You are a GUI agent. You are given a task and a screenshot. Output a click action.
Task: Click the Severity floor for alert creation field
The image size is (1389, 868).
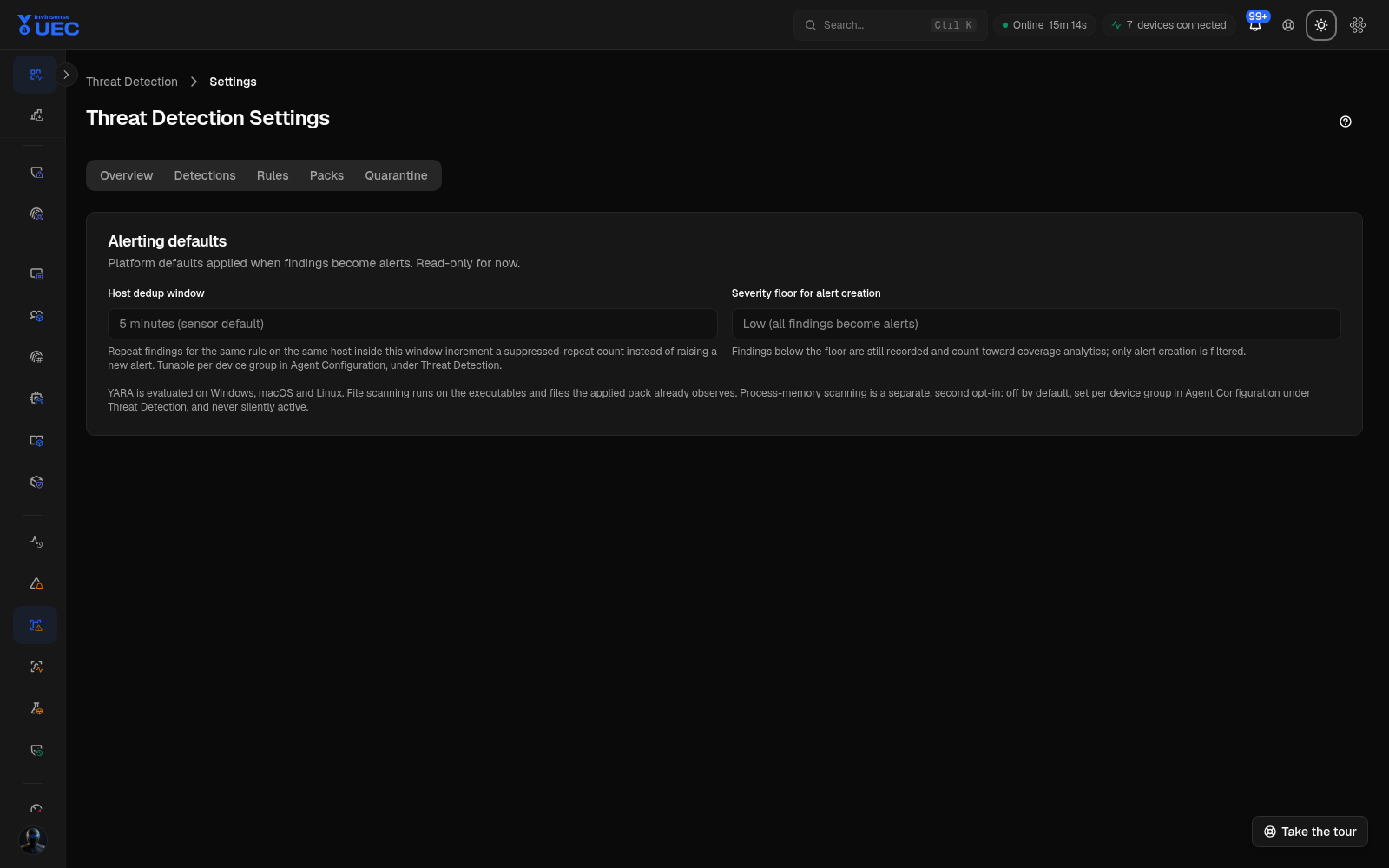1037,324
